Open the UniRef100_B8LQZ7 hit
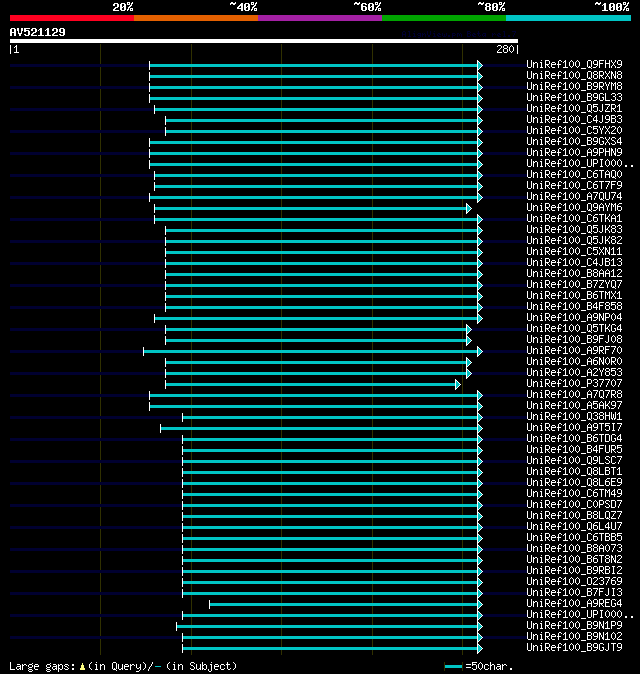 click(x=574, y=516)
